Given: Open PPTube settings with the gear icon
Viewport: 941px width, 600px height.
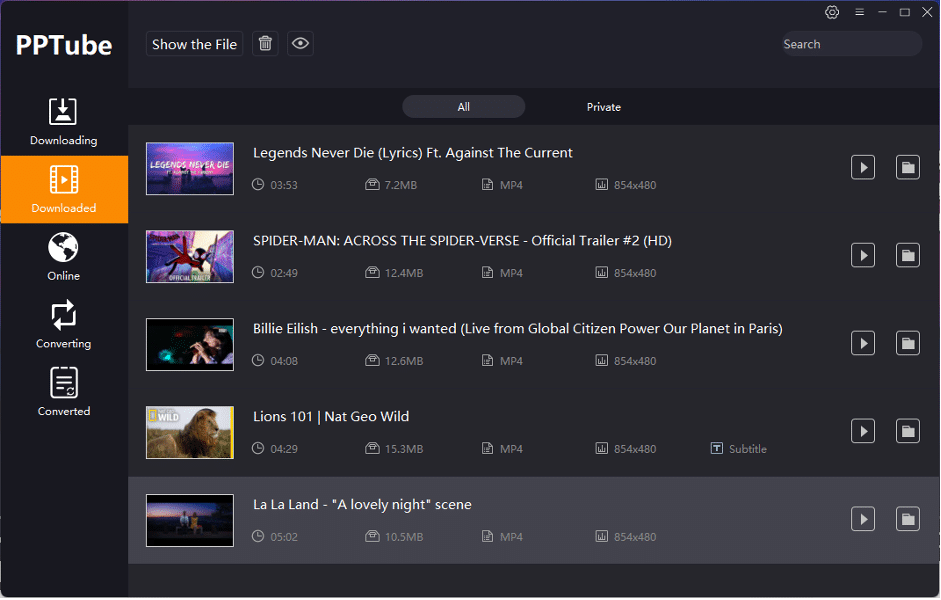Looking at the screenshot, I should point(832,12).
